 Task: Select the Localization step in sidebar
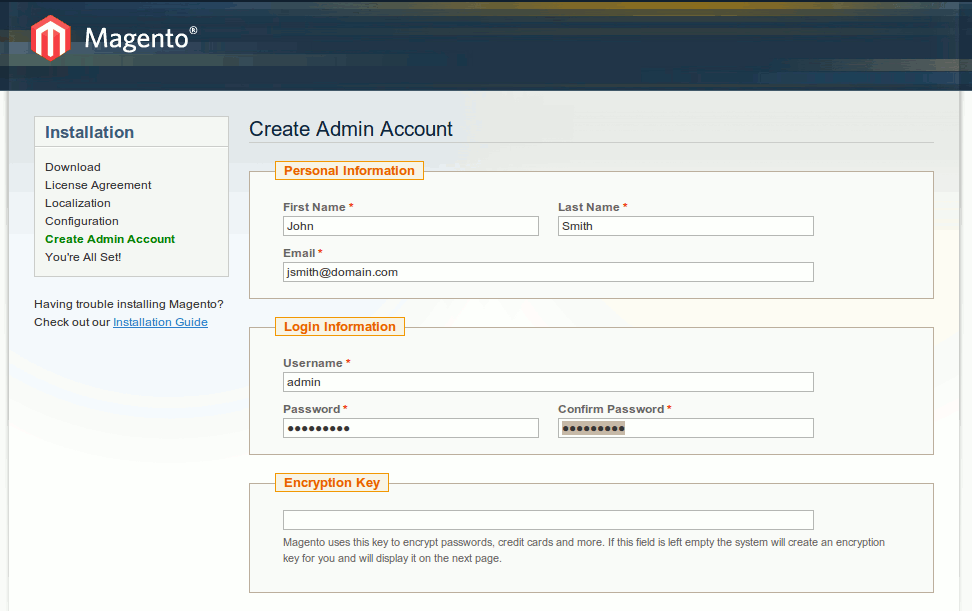tap(78, 203)
